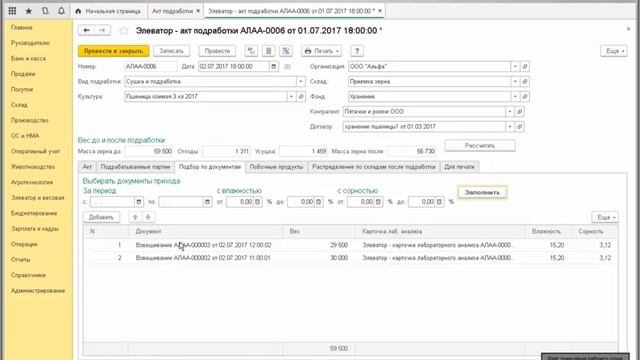Open period start date calendar
This screenshot has height=360, width=640.
click(x=139, y=202)
